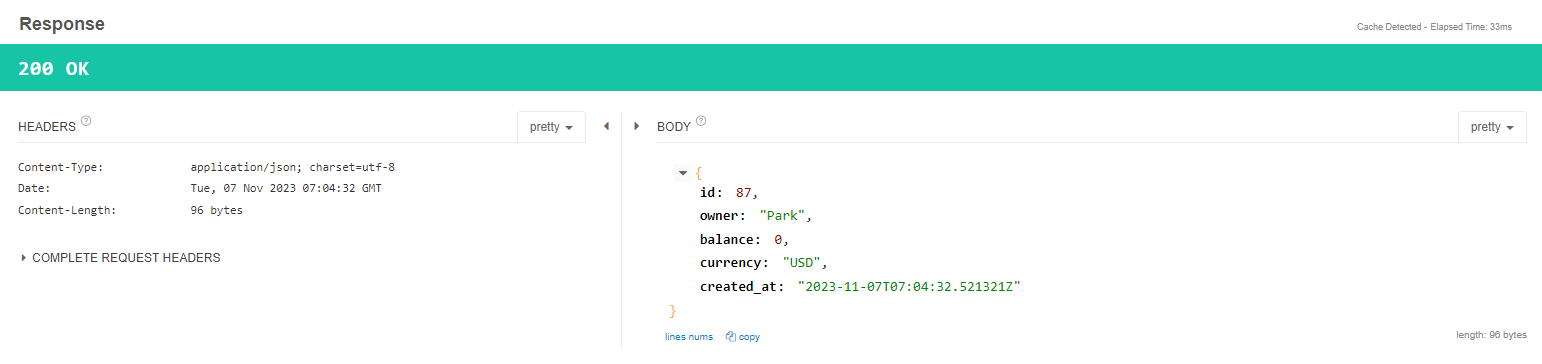
Task: Click the Response section heading
Action: [x=61, y=23]
